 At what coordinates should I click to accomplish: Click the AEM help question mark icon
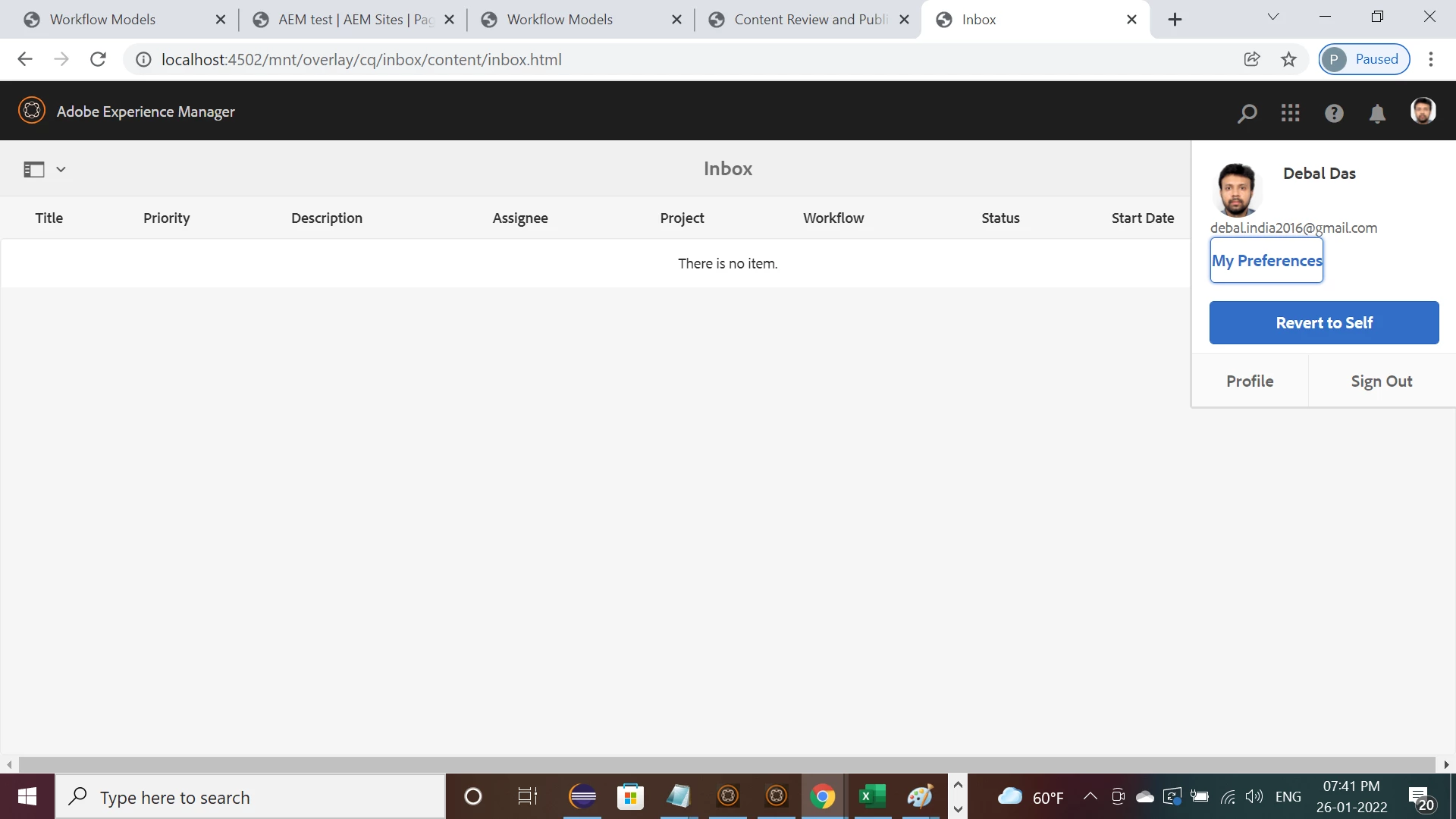click(x=1334, y=113)
